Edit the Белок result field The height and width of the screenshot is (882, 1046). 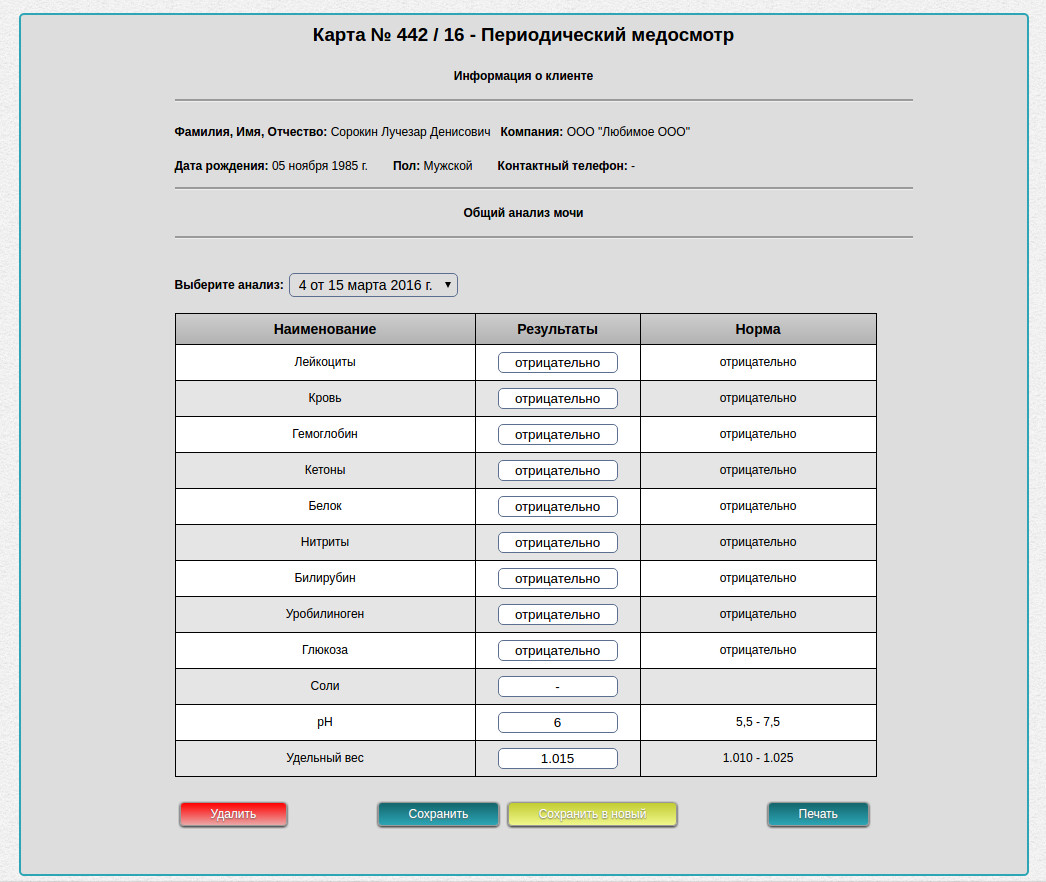pos(557,507)
